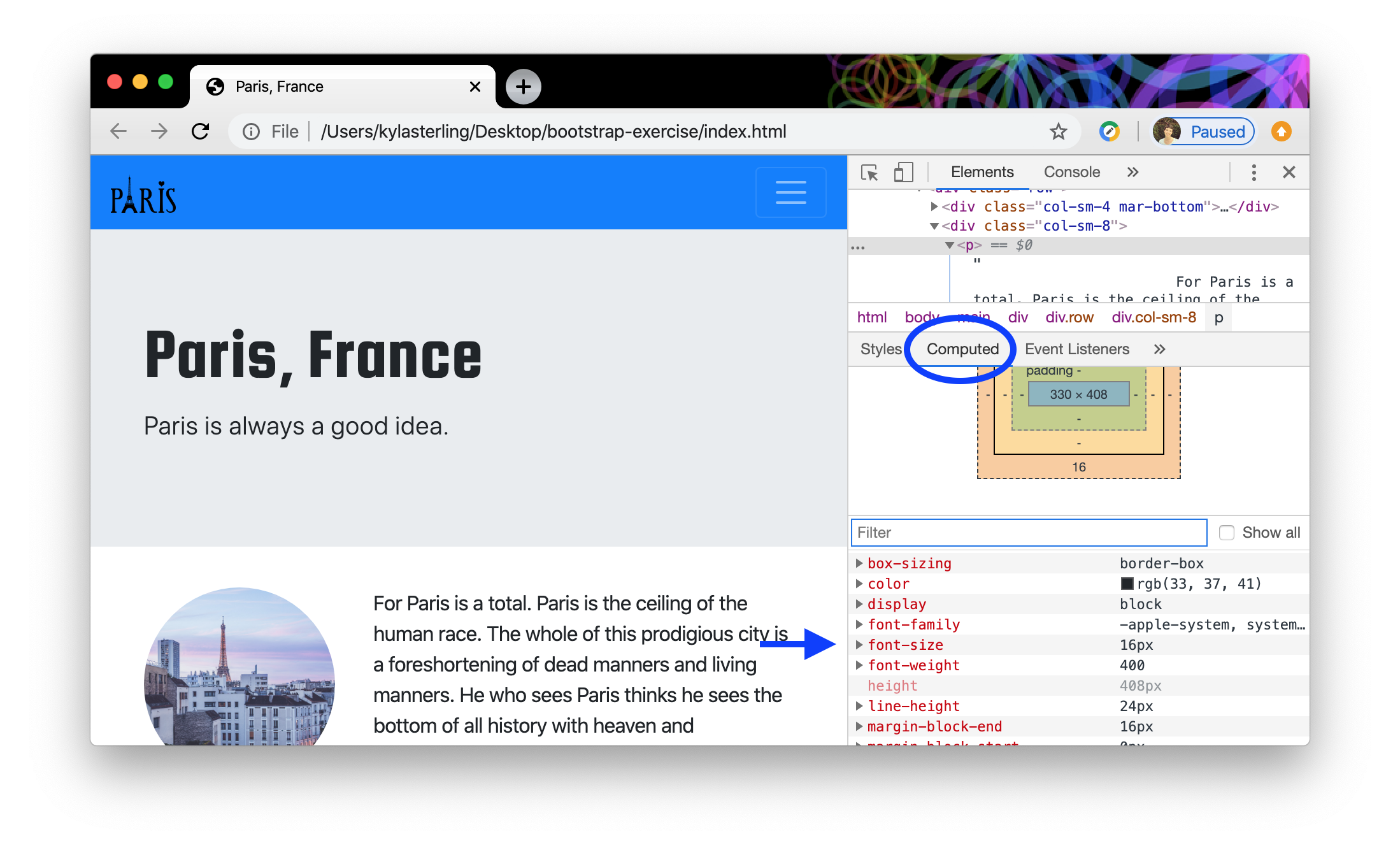Click inside the Filter input field
This screenshot has width=1400, height=841.
pyautogui.click(x=1027, y=532)
